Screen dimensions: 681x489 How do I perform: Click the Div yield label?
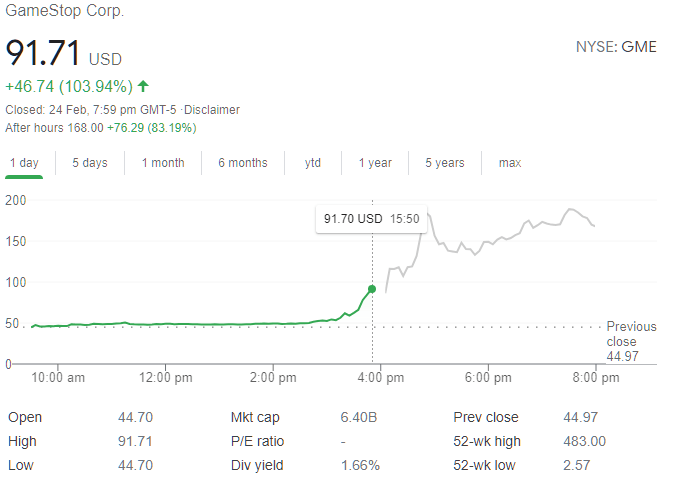(x=257, y=465)
